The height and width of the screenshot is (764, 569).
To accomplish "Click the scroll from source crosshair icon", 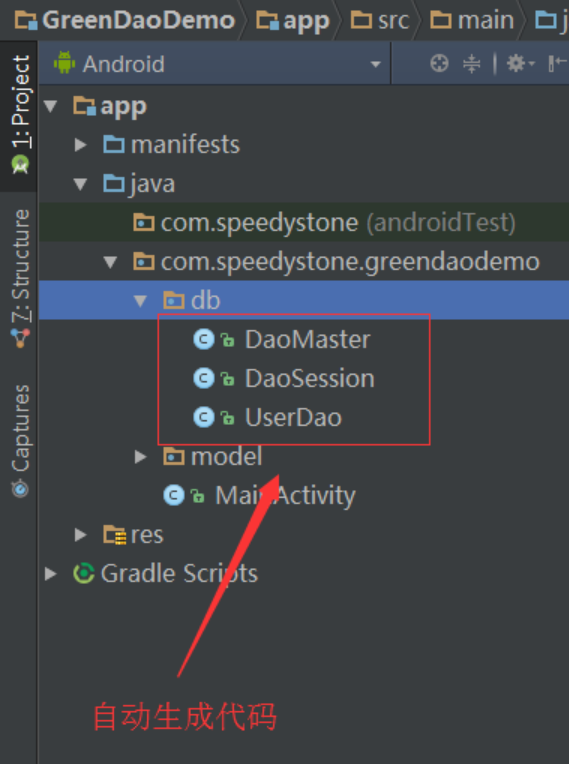I will click(439, 63).
